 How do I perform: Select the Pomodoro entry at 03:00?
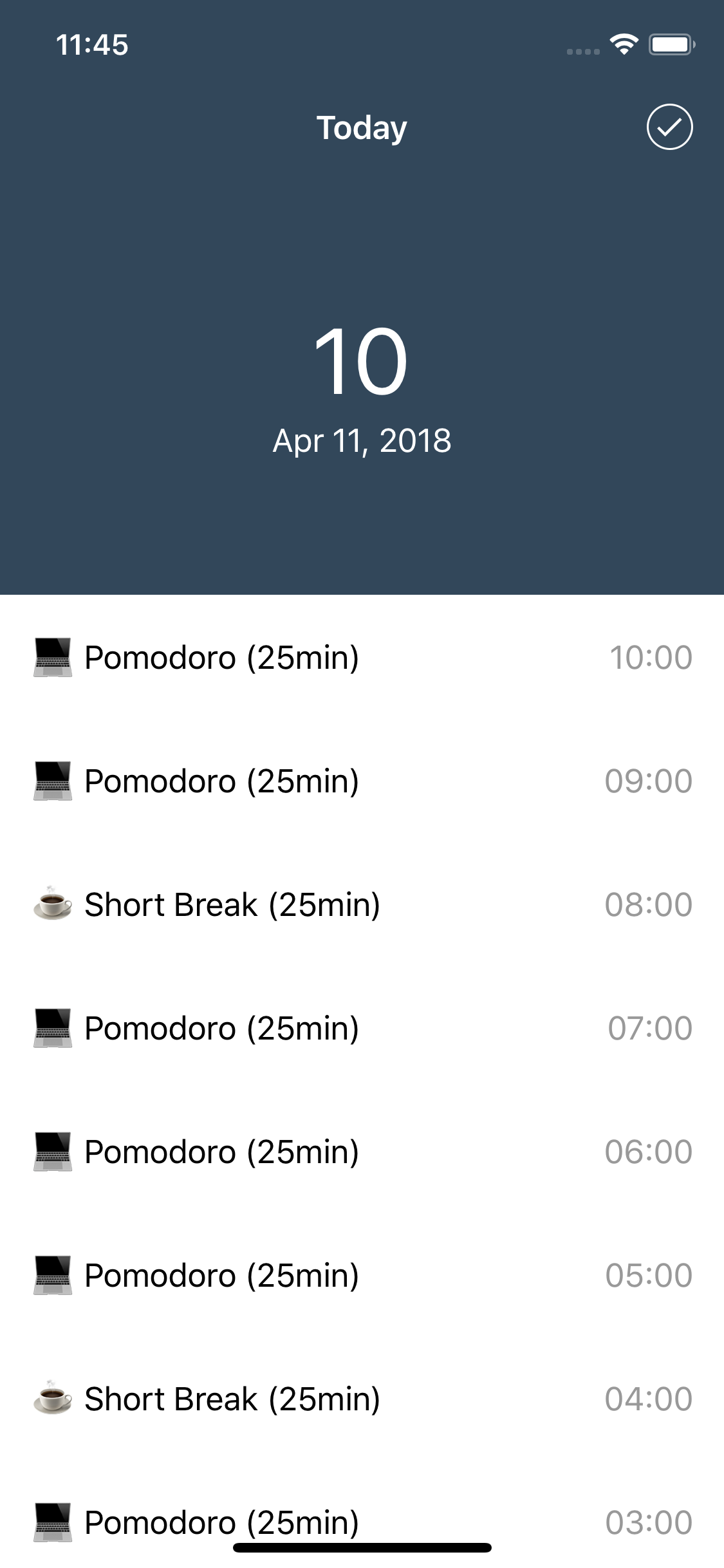click(362, 1522)
